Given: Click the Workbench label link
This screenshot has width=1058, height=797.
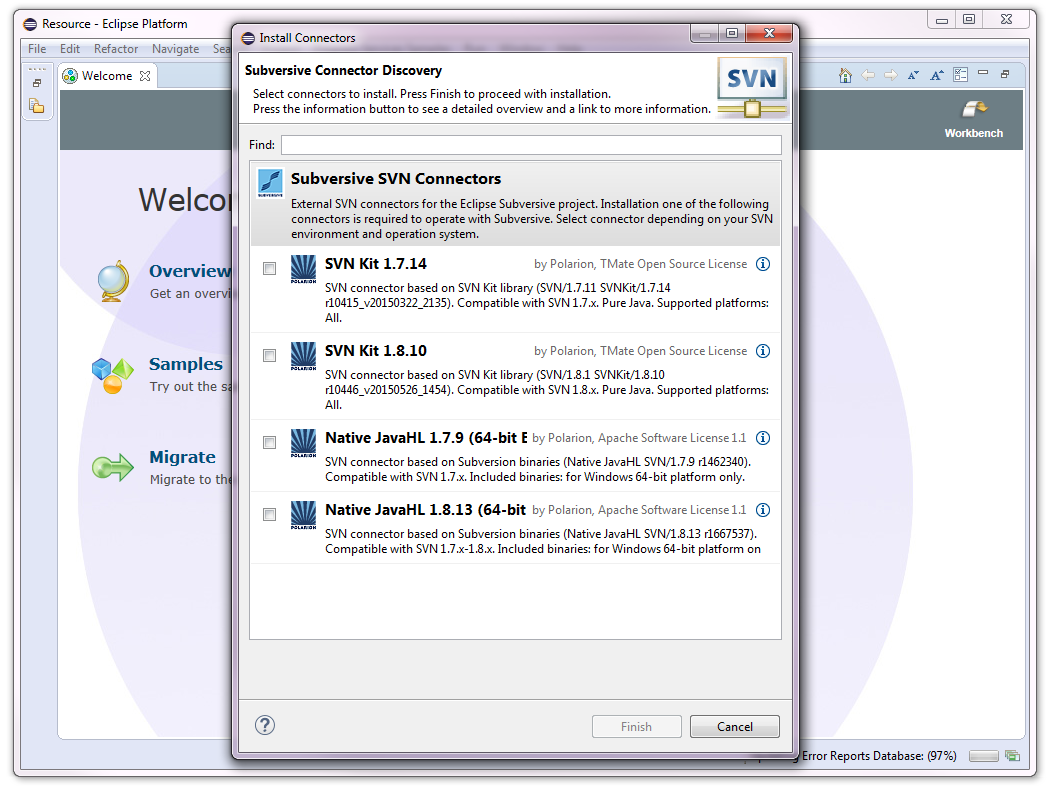Looking at the screenshot, I should click(974, 133).
